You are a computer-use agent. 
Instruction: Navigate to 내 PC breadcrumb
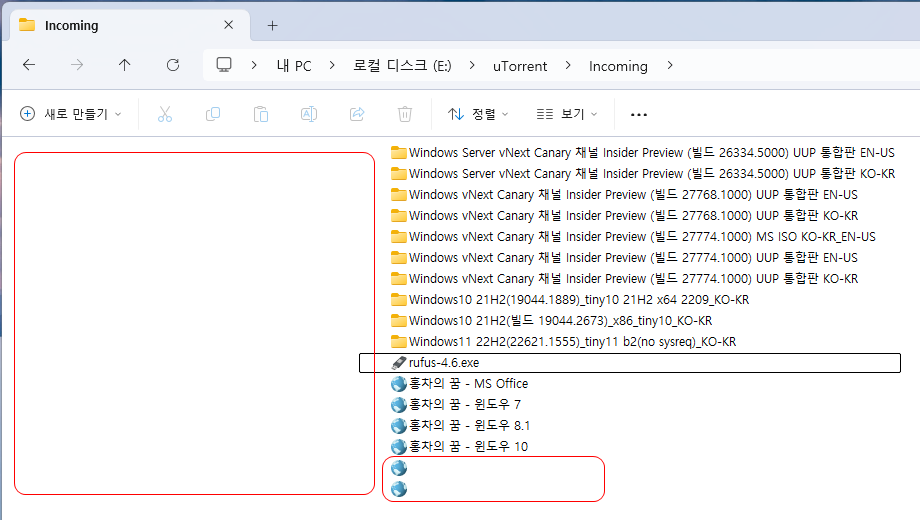tap(294, 66)
